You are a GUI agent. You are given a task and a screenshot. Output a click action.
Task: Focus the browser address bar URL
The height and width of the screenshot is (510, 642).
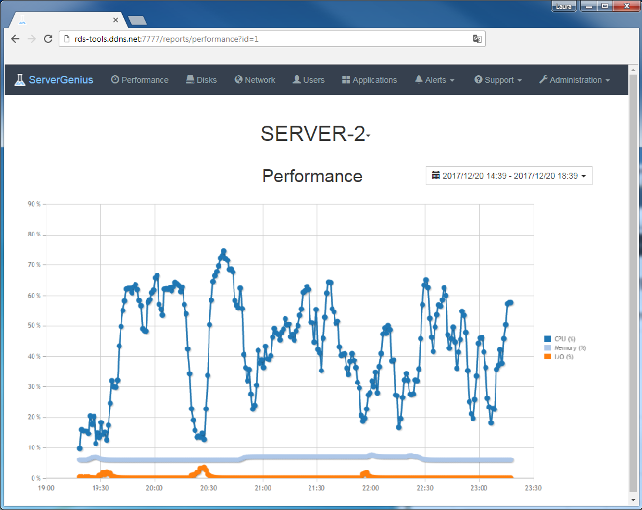coord(250,38)
